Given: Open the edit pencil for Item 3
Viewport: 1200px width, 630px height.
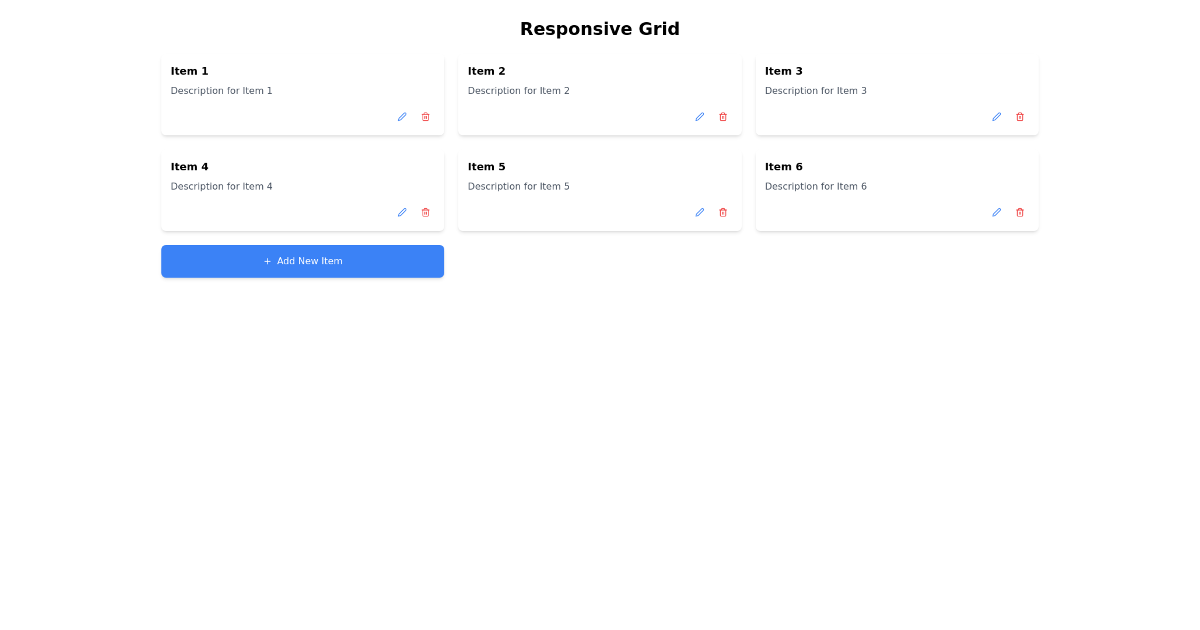Looking at the screenshot, I should pyautogui.click(x=996, y=117).
